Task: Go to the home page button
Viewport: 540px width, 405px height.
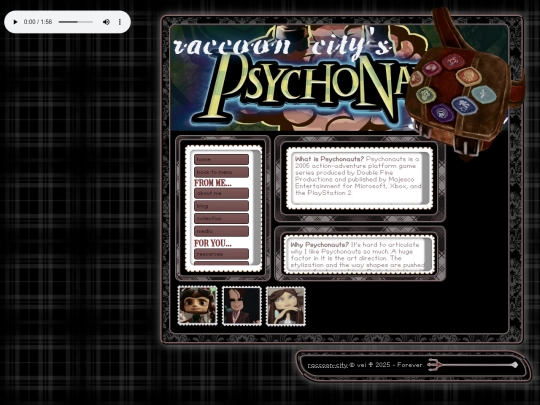Action: [221, 159]
